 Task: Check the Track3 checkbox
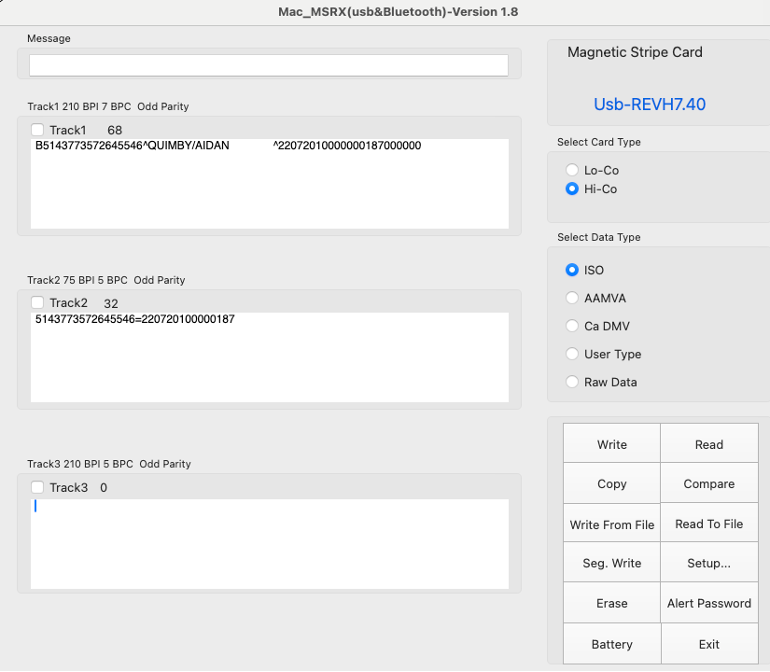coord(38,487)
